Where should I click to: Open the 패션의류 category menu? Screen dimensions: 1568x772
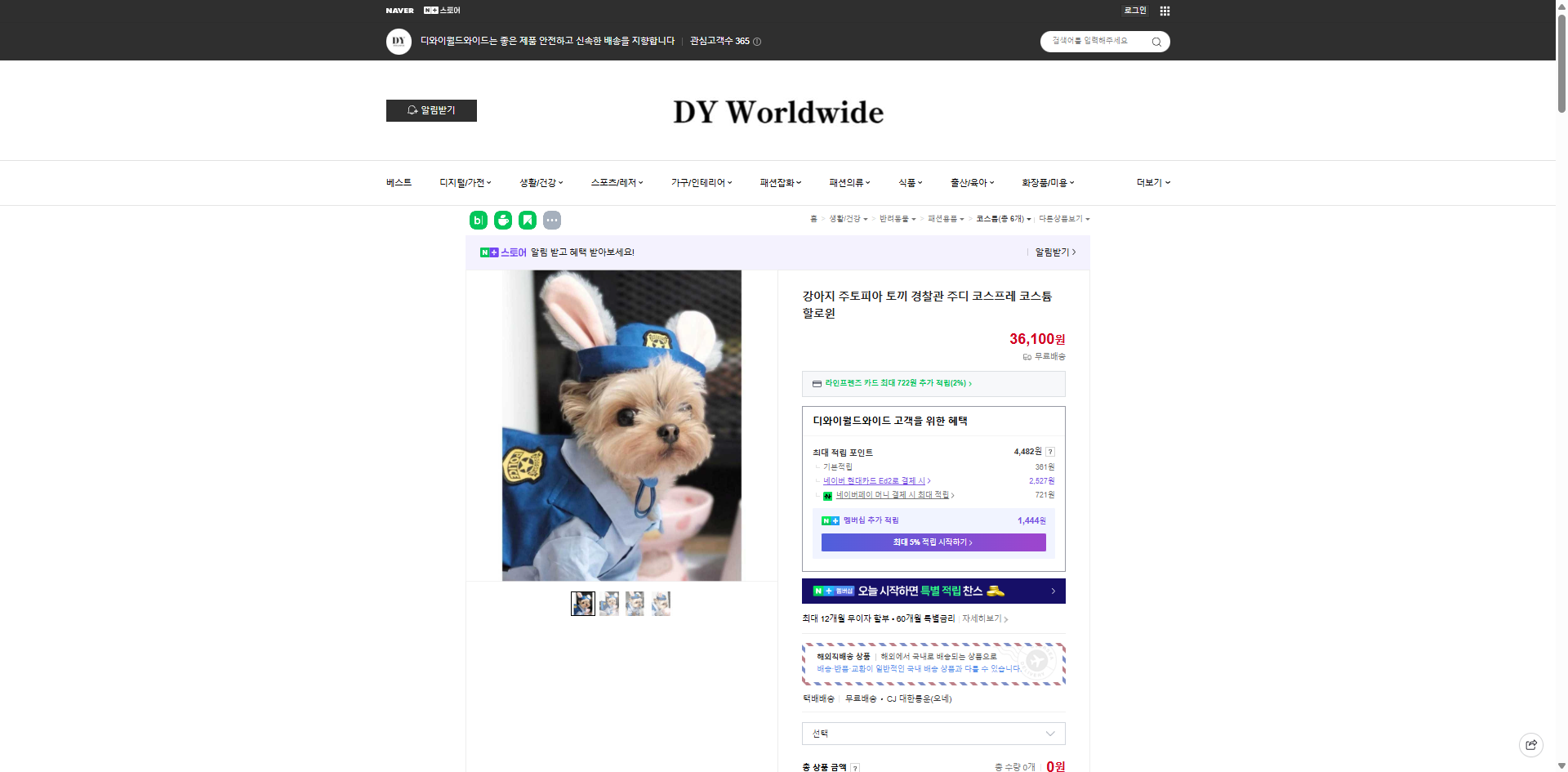coord(849,182)
